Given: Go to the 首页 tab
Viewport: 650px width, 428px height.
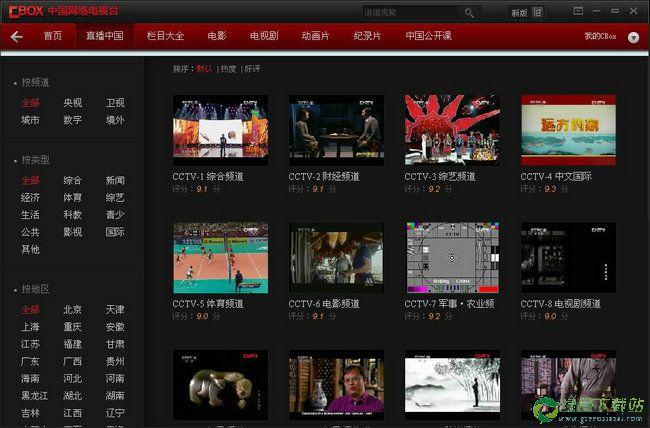Looking at the screenshot, I should (52, 36).
